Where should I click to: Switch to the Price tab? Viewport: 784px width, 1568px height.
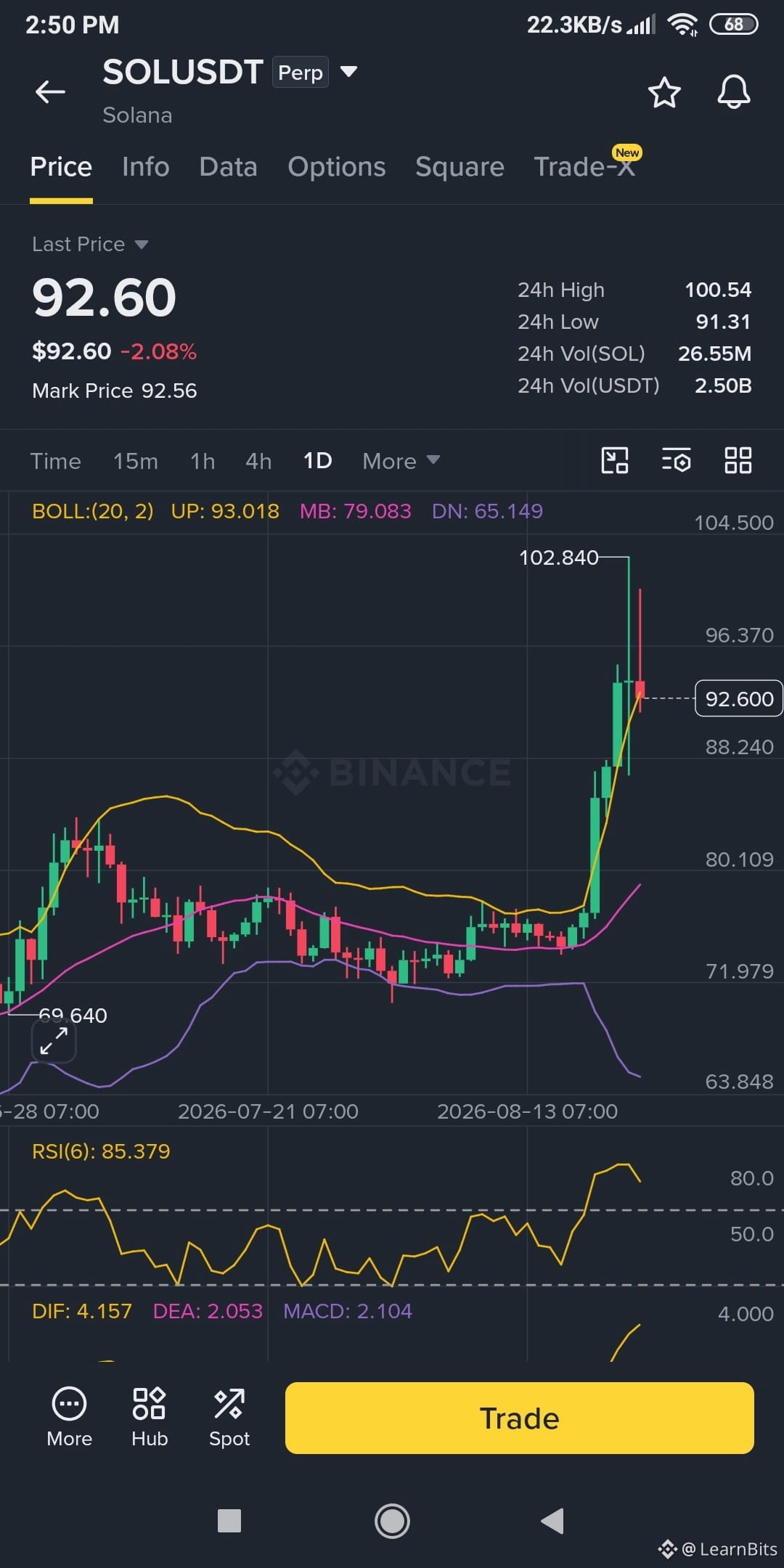tap(61, 167)
